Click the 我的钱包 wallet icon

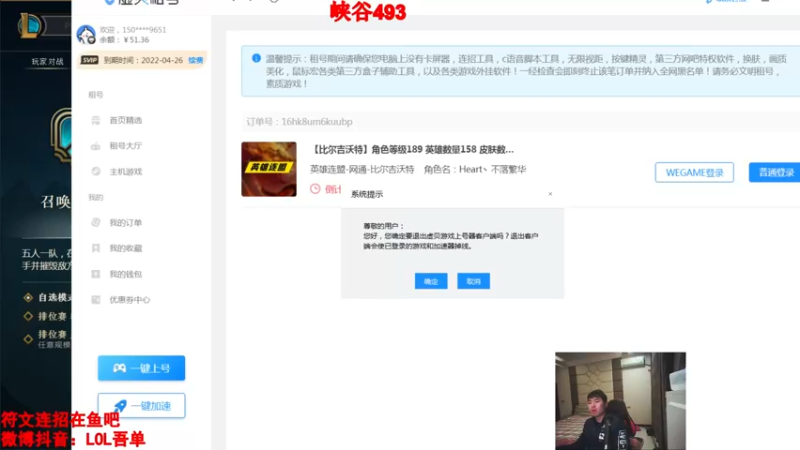[x=95, y=274]
